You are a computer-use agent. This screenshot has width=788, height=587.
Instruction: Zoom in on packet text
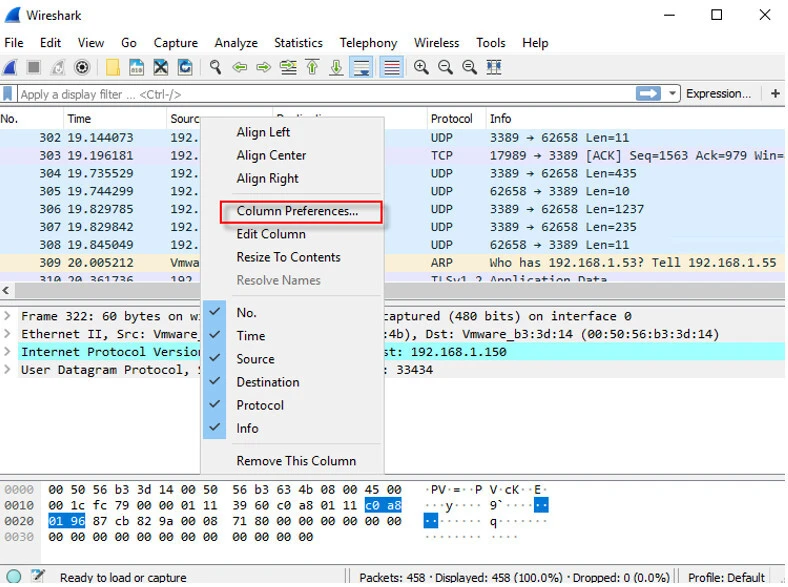[x=421, y=68]
